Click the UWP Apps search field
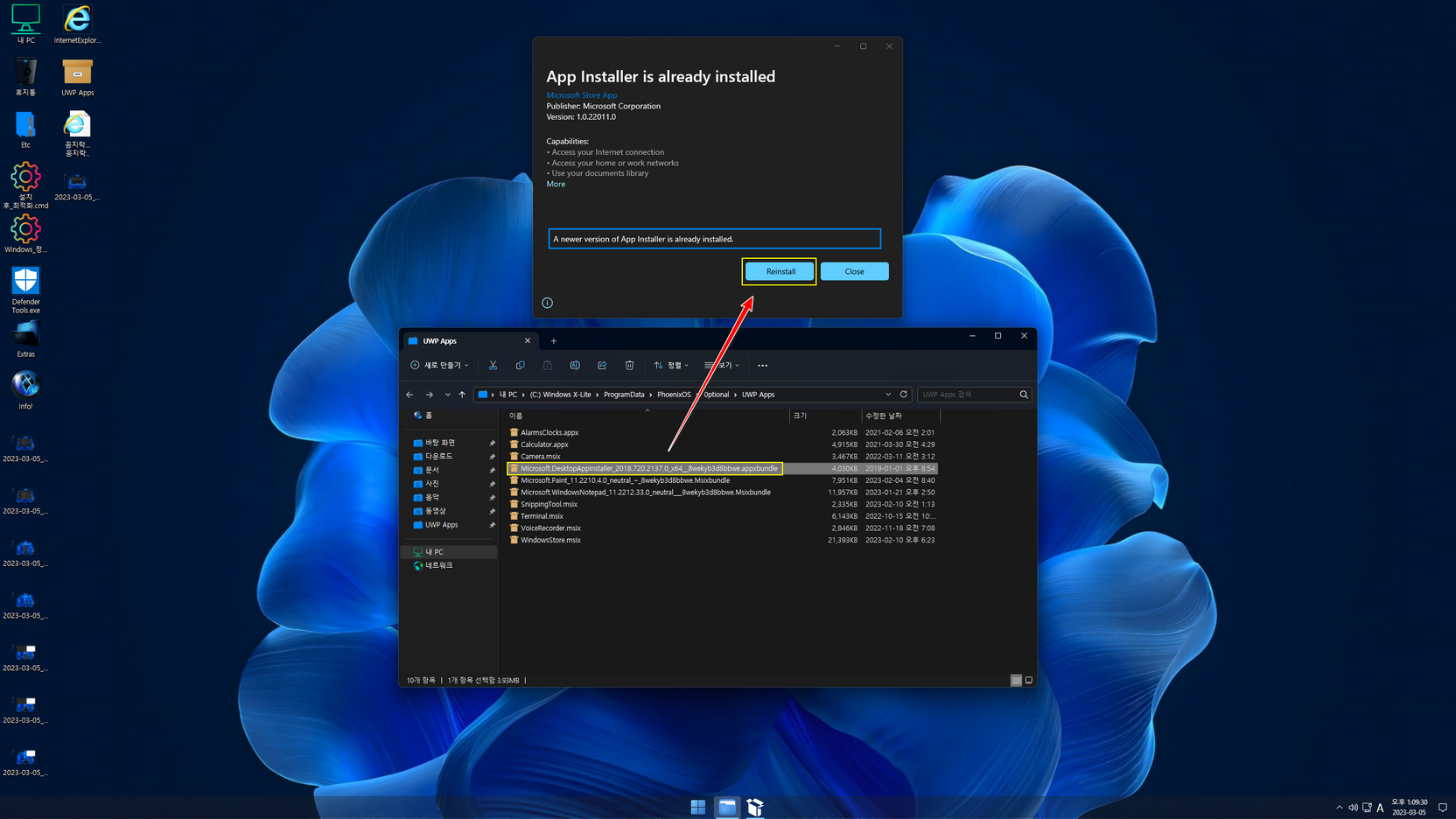Image resolution: width=1456 pixels, height=819 pixels. tap(967, 395)
